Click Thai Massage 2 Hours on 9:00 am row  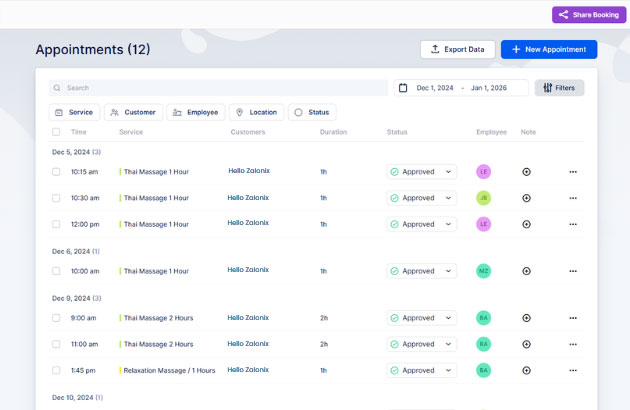(x=158, y=318)
